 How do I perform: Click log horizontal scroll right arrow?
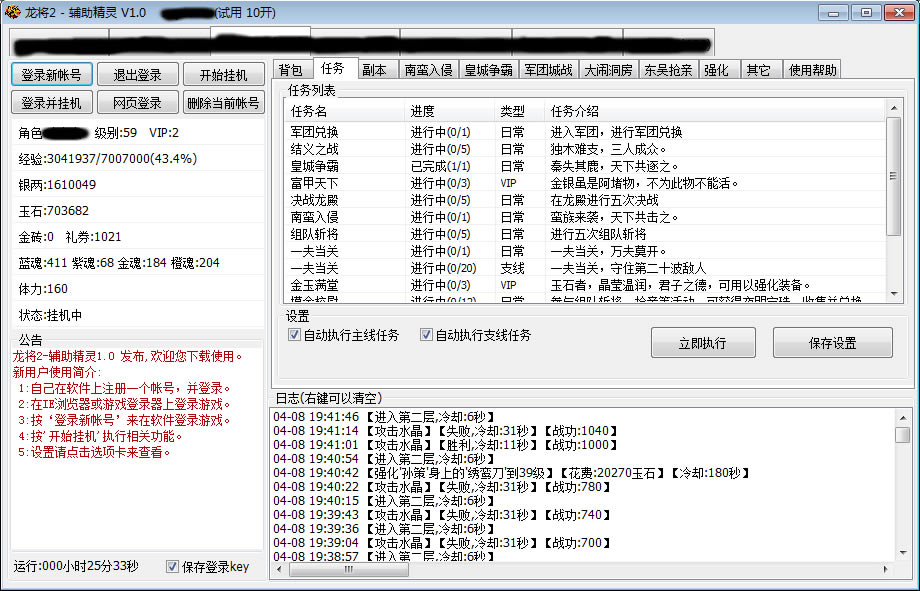pos(885,569)
